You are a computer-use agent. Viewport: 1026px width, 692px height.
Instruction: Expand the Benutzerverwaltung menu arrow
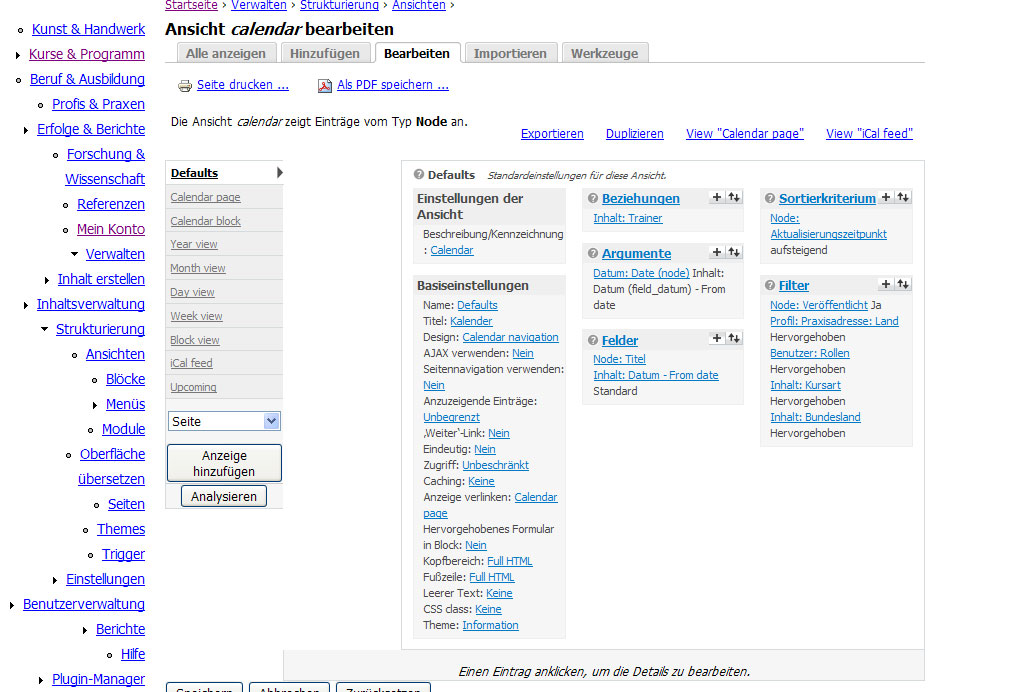(12, 605)
